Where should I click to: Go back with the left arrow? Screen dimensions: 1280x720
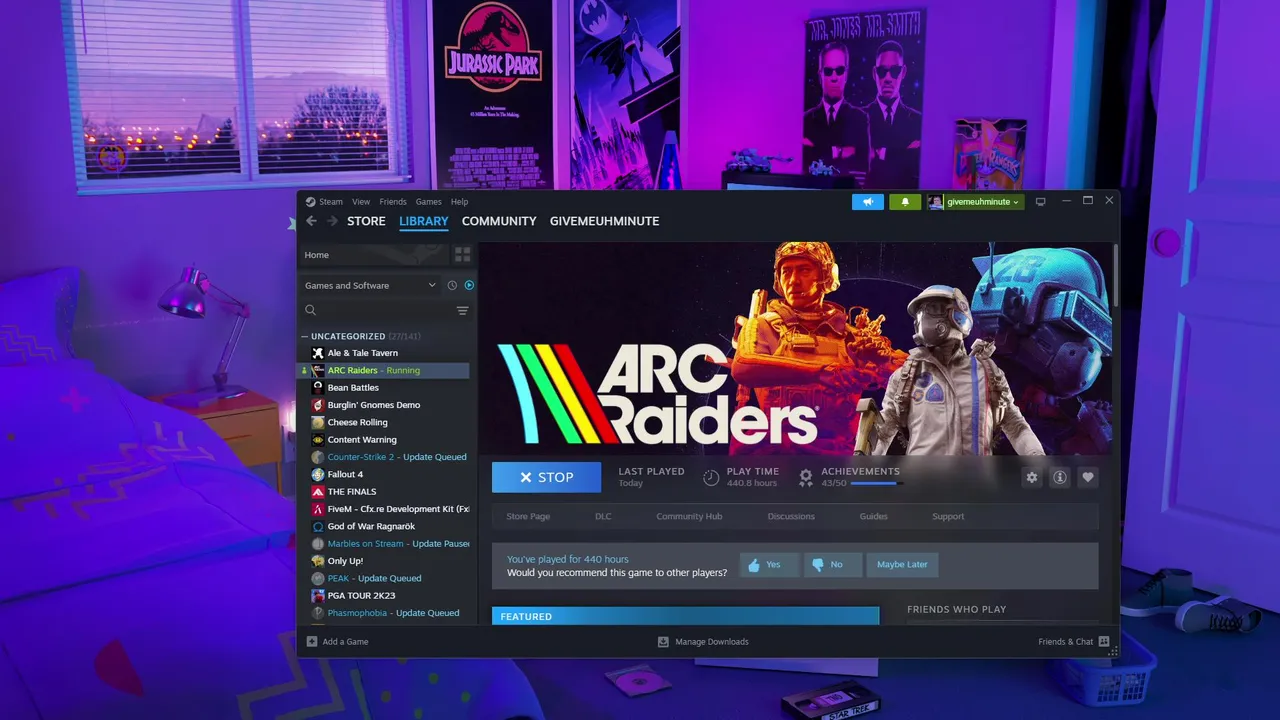pyautogui.click(x=311, y=221)
